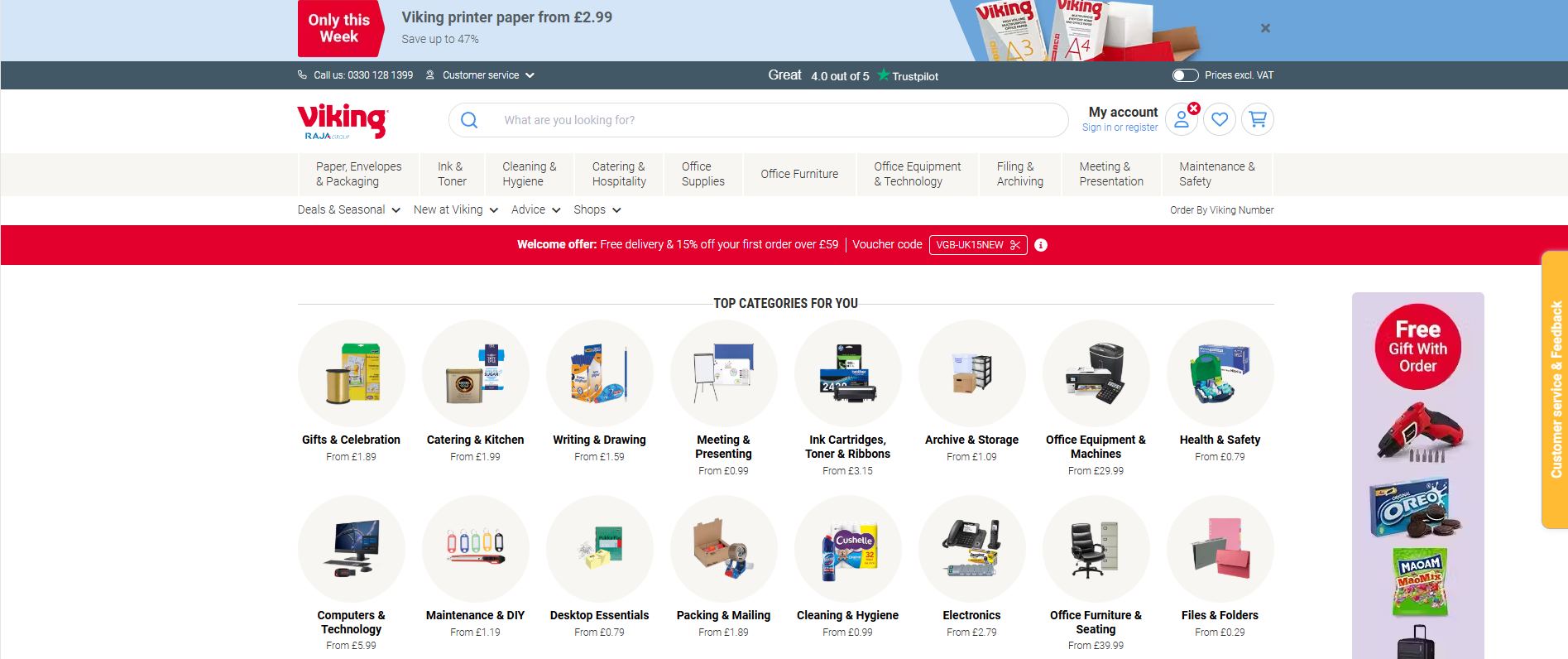Close the top promotional banner
Screen dimensions: 1568x659
(x=1265, y=28)
